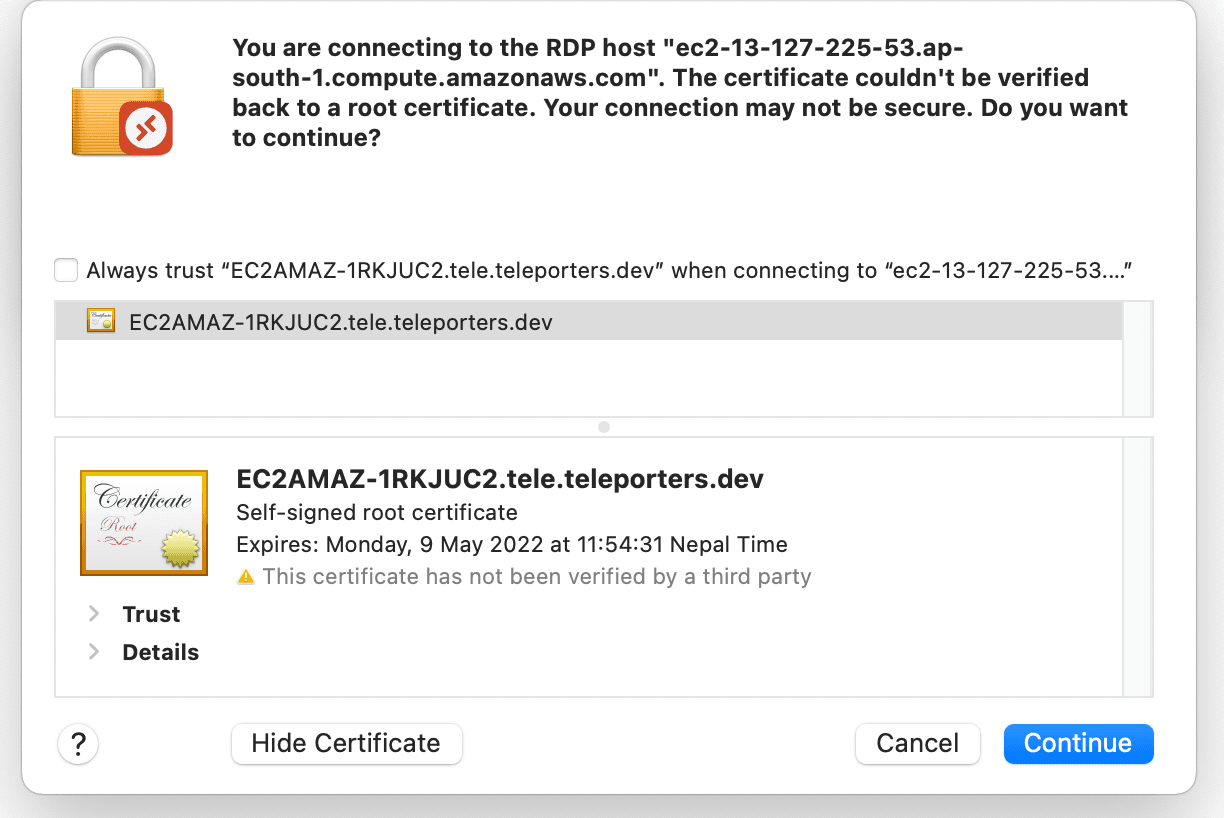The image size is (1224, 818).
Task: Click the Trust section label
Action: point(151,614)
